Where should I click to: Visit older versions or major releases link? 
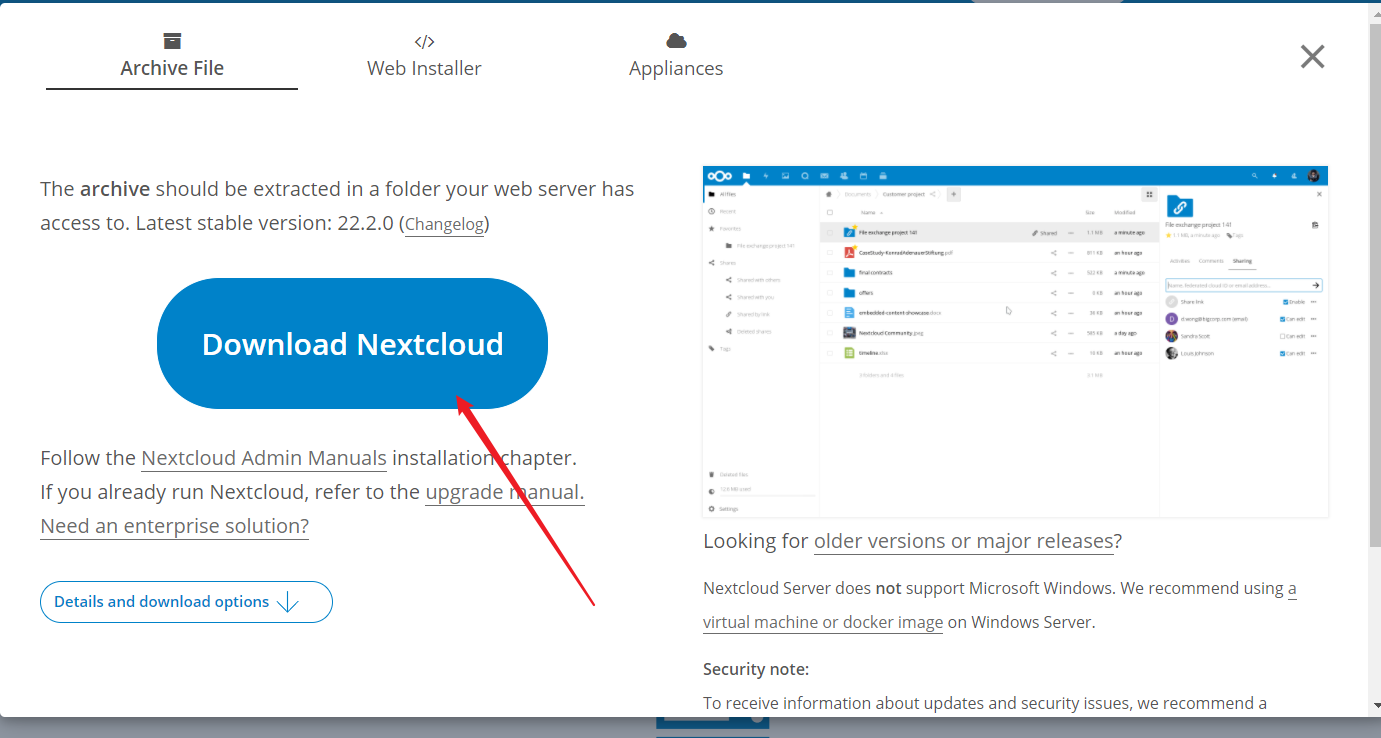(x=963, y=541)
